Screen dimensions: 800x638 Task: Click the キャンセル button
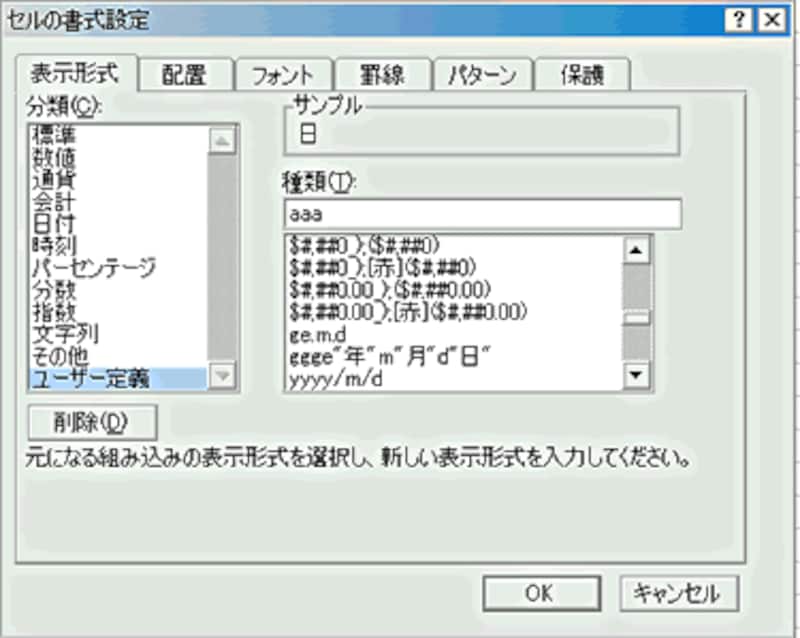[x=679, y=593]
